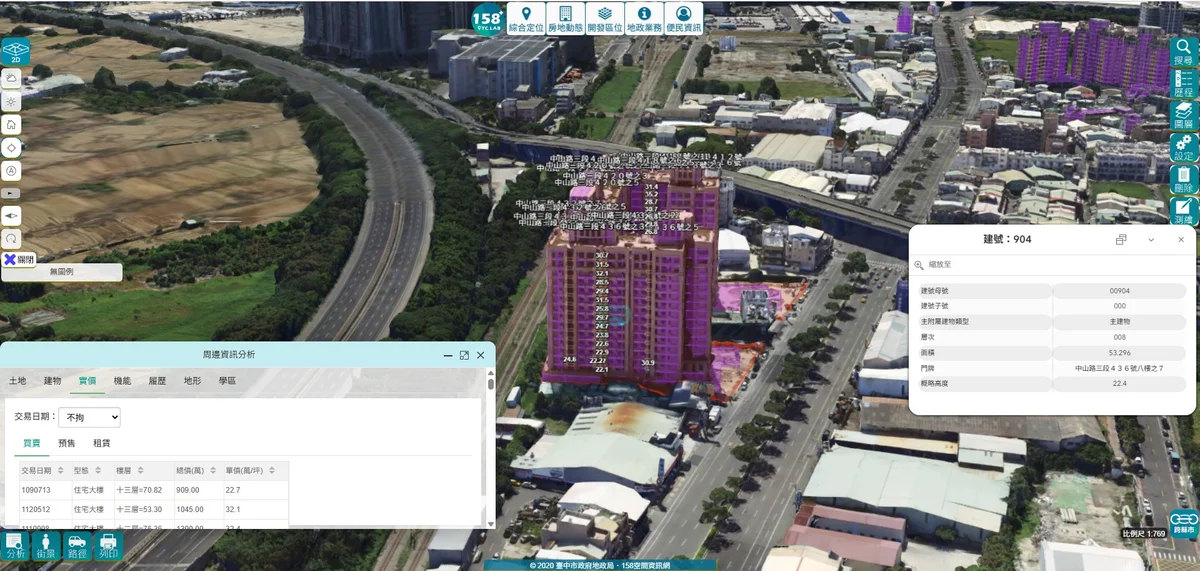Click the 路徑 route button at bottom left
This screenshot has width=1200, height=571.
pyautogui.click(x=77, y=546)
